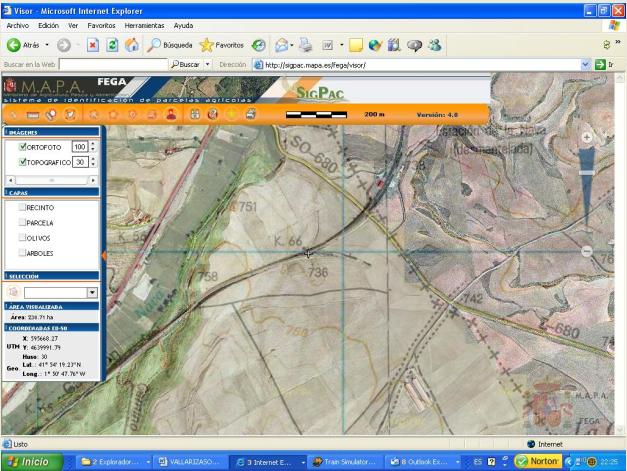Open the Selección dropdown list
This screenshot has height=471, width=627.
click(93, 292)
